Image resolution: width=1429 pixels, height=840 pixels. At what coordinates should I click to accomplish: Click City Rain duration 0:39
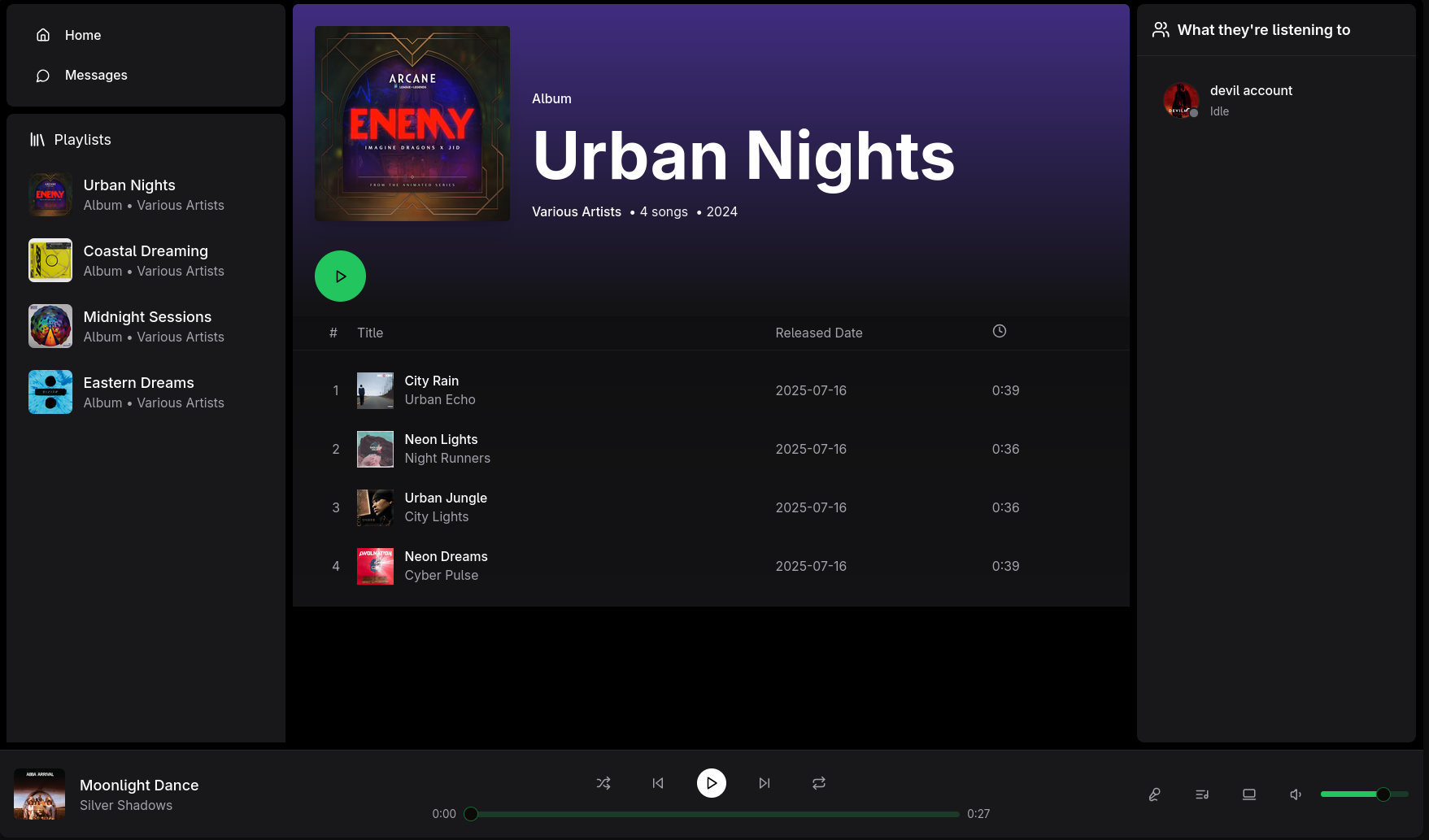click(x=1005, y=390)
